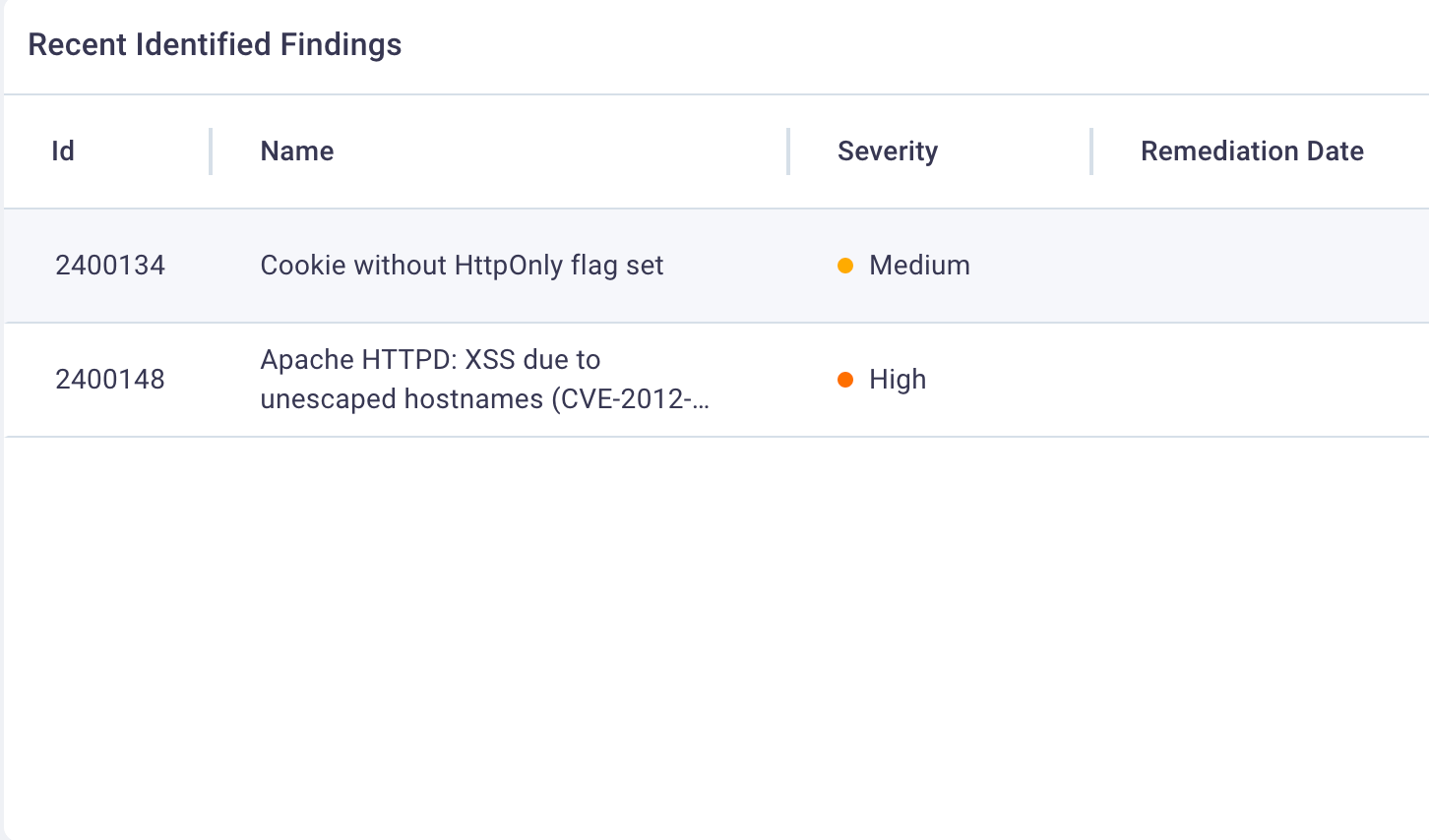Click the High severity dot indicator

pyautogui.click(x=844, y=380)
